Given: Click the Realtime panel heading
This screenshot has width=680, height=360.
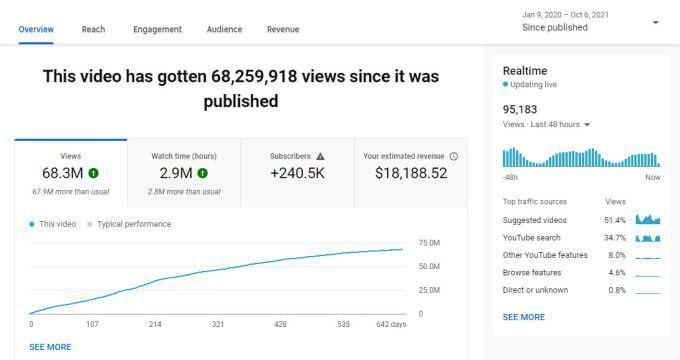Looking at the screenshot, I should coord(525,71).
